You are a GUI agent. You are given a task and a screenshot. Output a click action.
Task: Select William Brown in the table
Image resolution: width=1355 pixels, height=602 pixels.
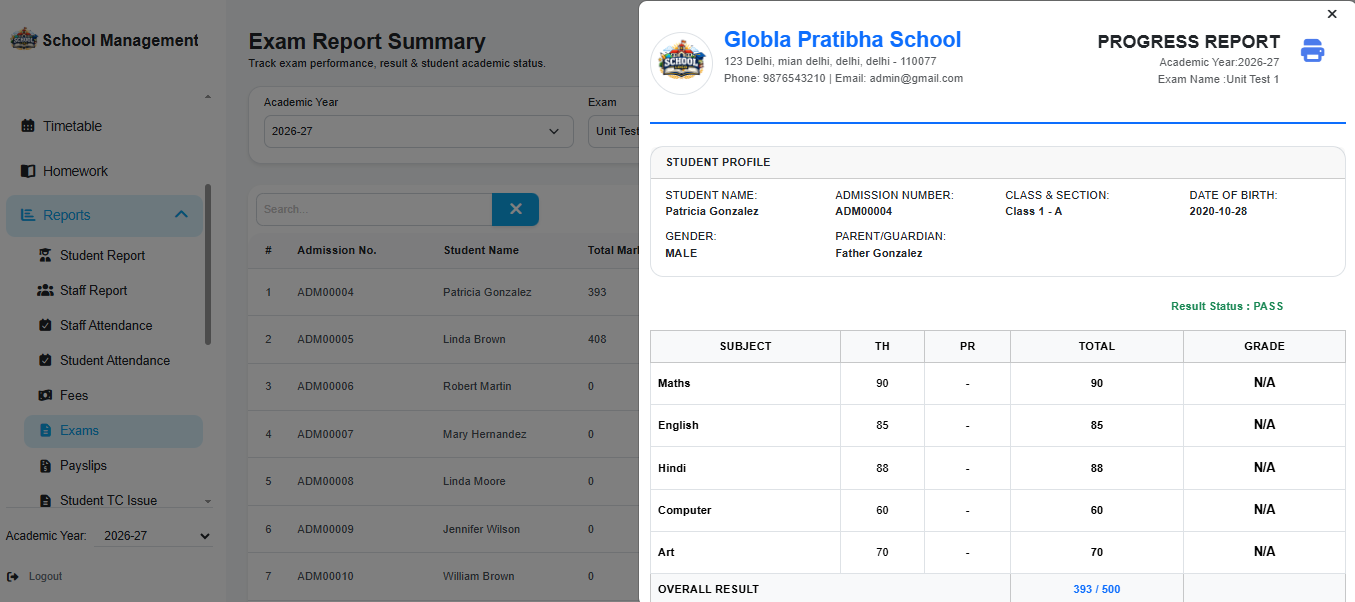pos(478,576)
